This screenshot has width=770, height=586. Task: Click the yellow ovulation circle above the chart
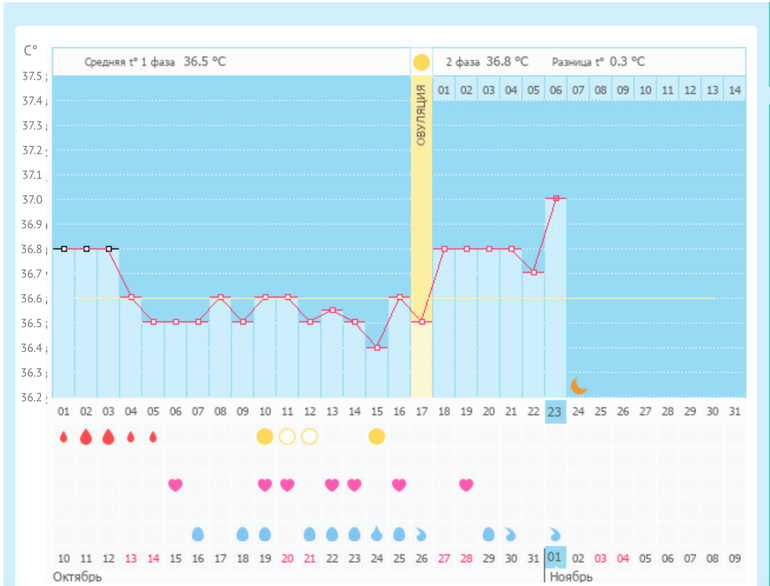(x=421, y=62)
